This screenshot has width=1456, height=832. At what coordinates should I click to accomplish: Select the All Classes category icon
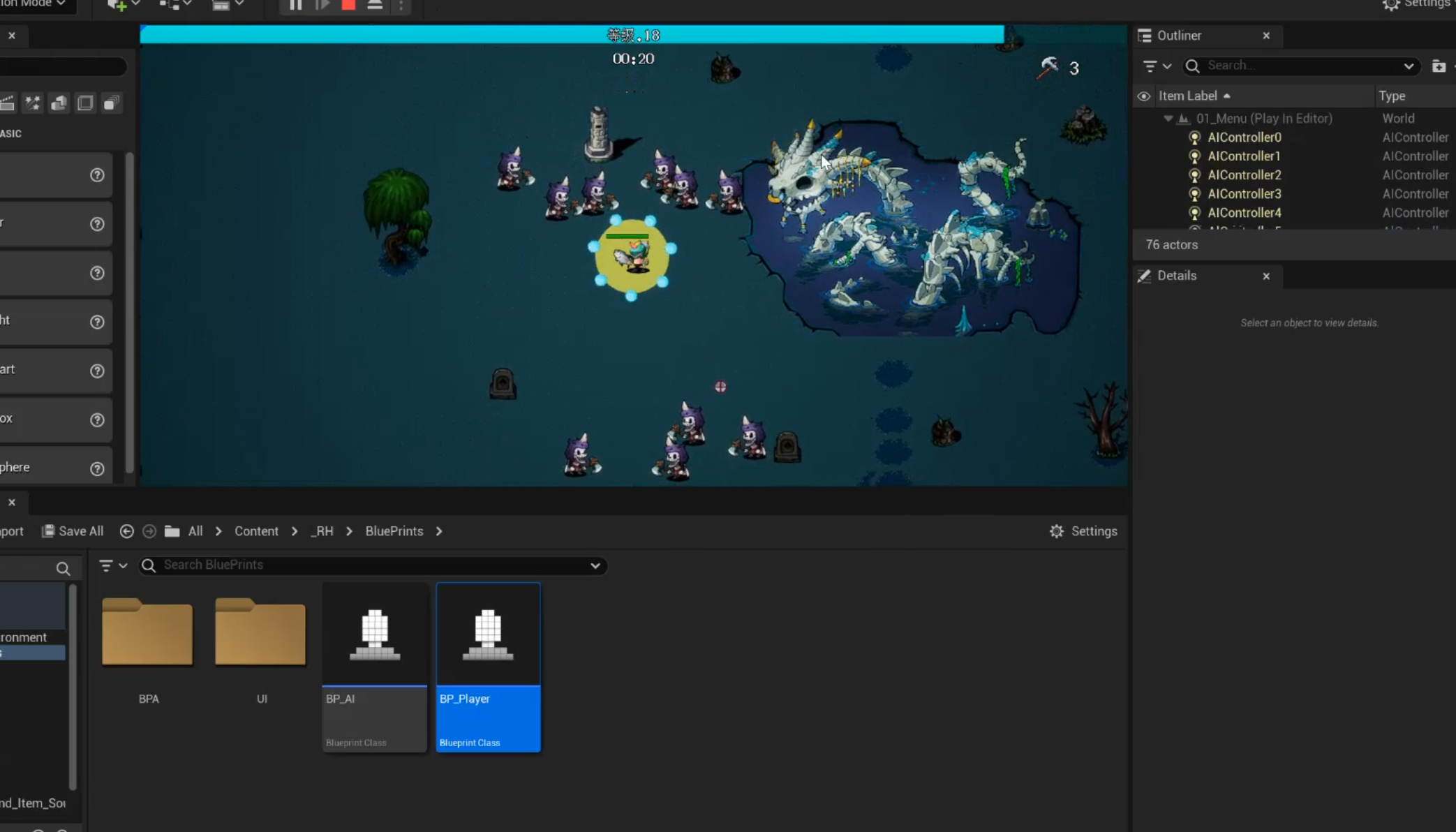pyautogui.click(x=111, y=103)
